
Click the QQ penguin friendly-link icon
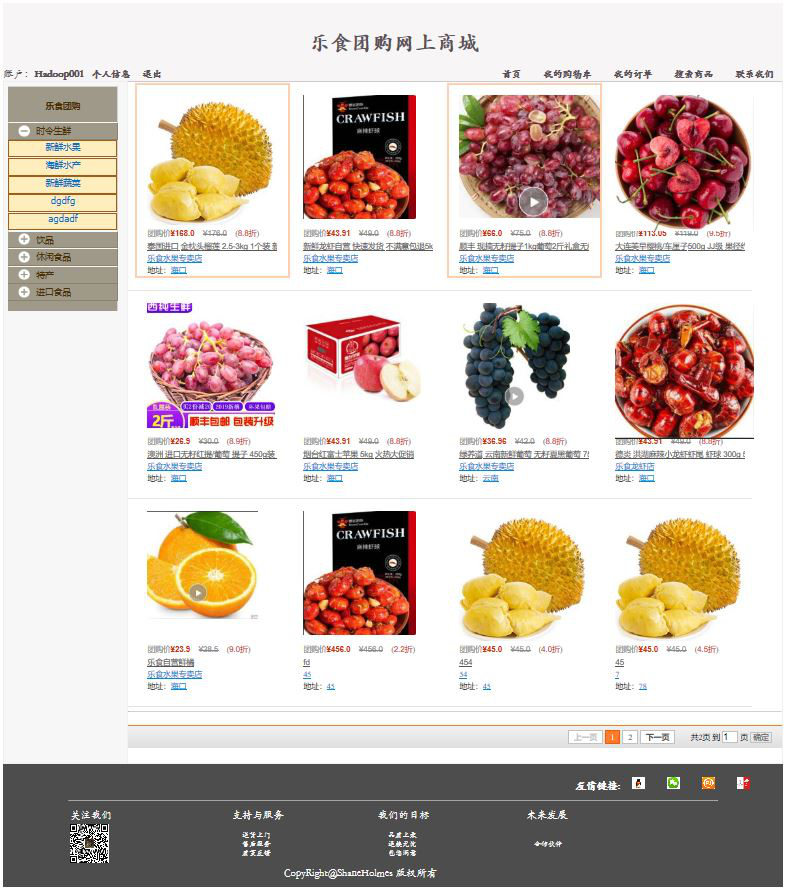tap(639, 783)
